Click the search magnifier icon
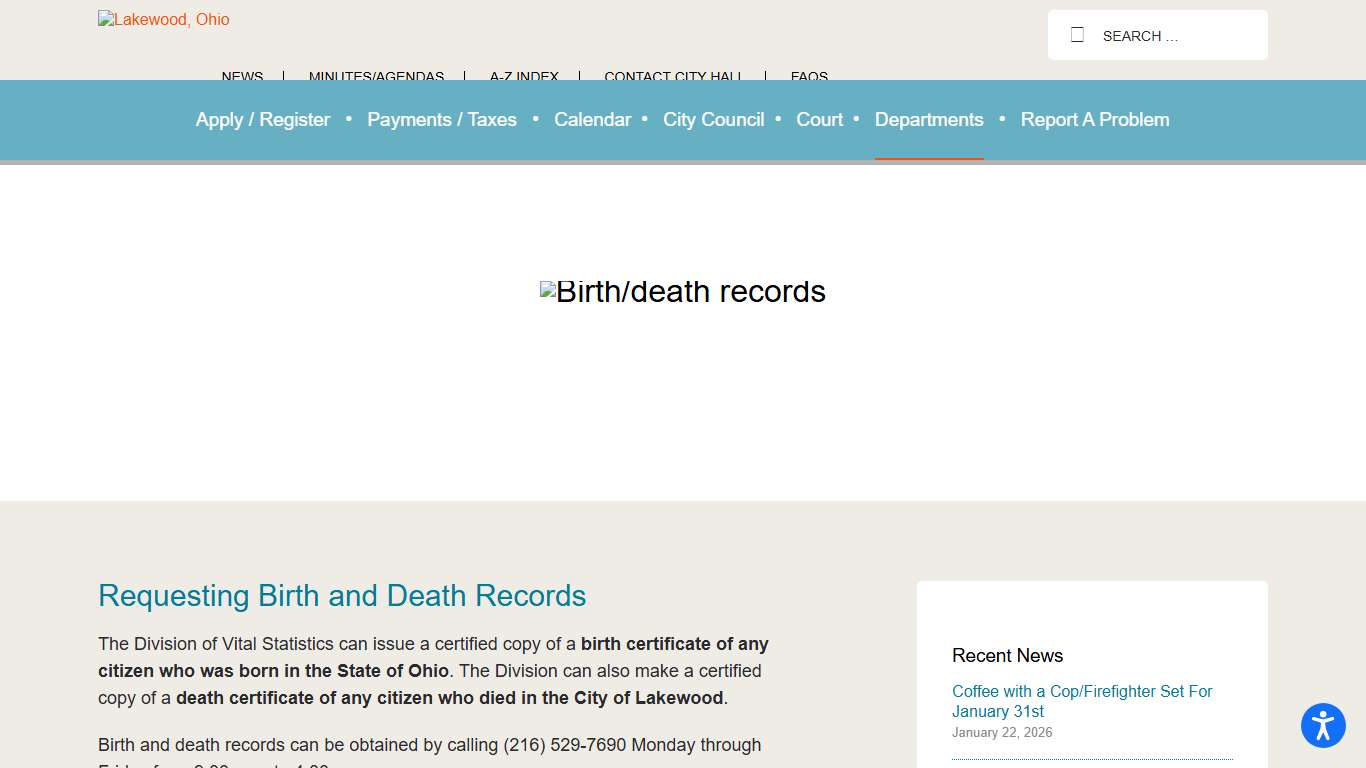This screenshot has width=1366, height=768. pos(1077,33)
